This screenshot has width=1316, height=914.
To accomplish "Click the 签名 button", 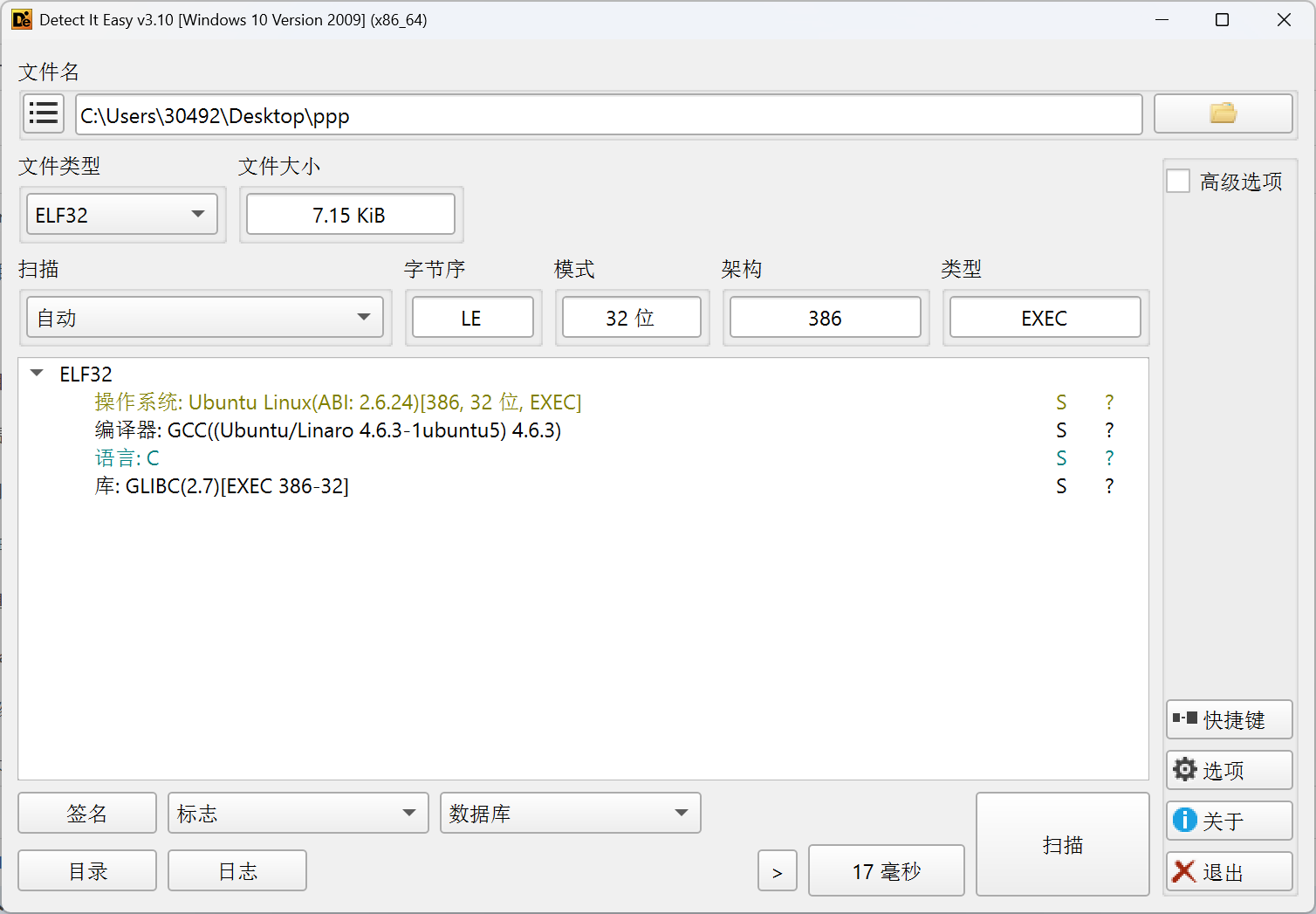I will pyautogui.click(x=87, y=813).
